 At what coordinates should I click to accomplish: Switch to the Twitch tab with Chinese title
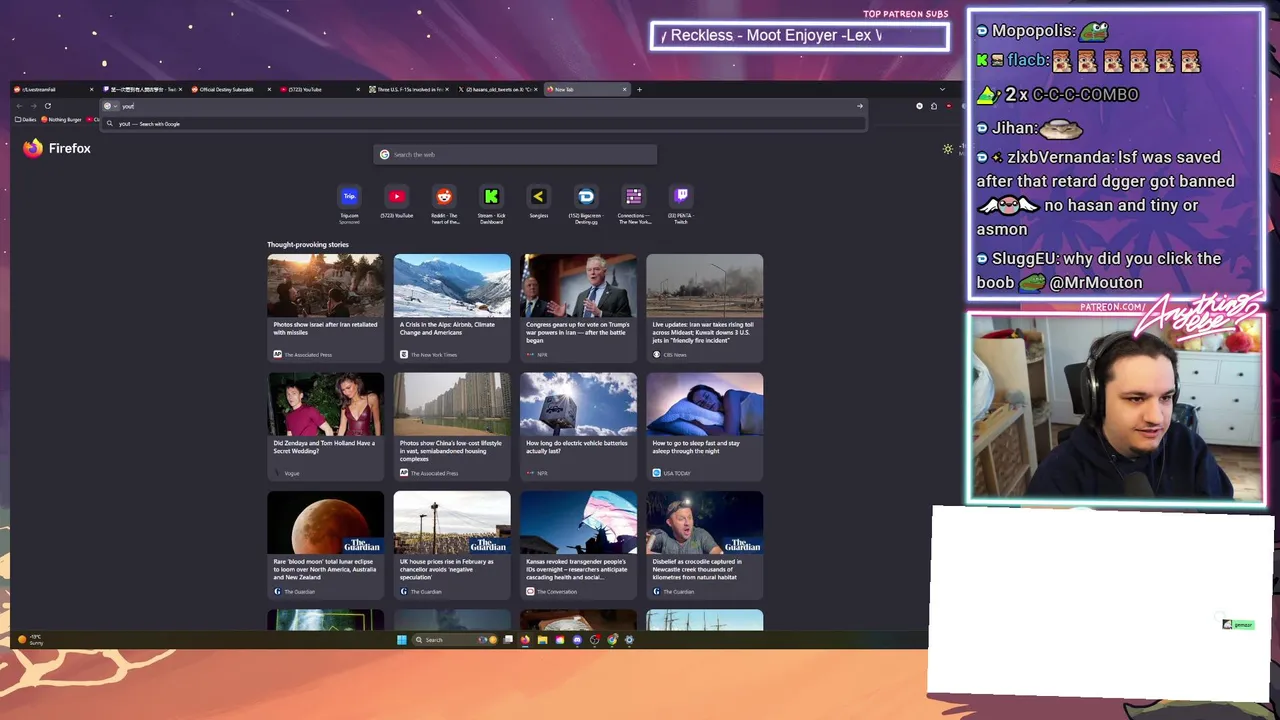[143, 89]
